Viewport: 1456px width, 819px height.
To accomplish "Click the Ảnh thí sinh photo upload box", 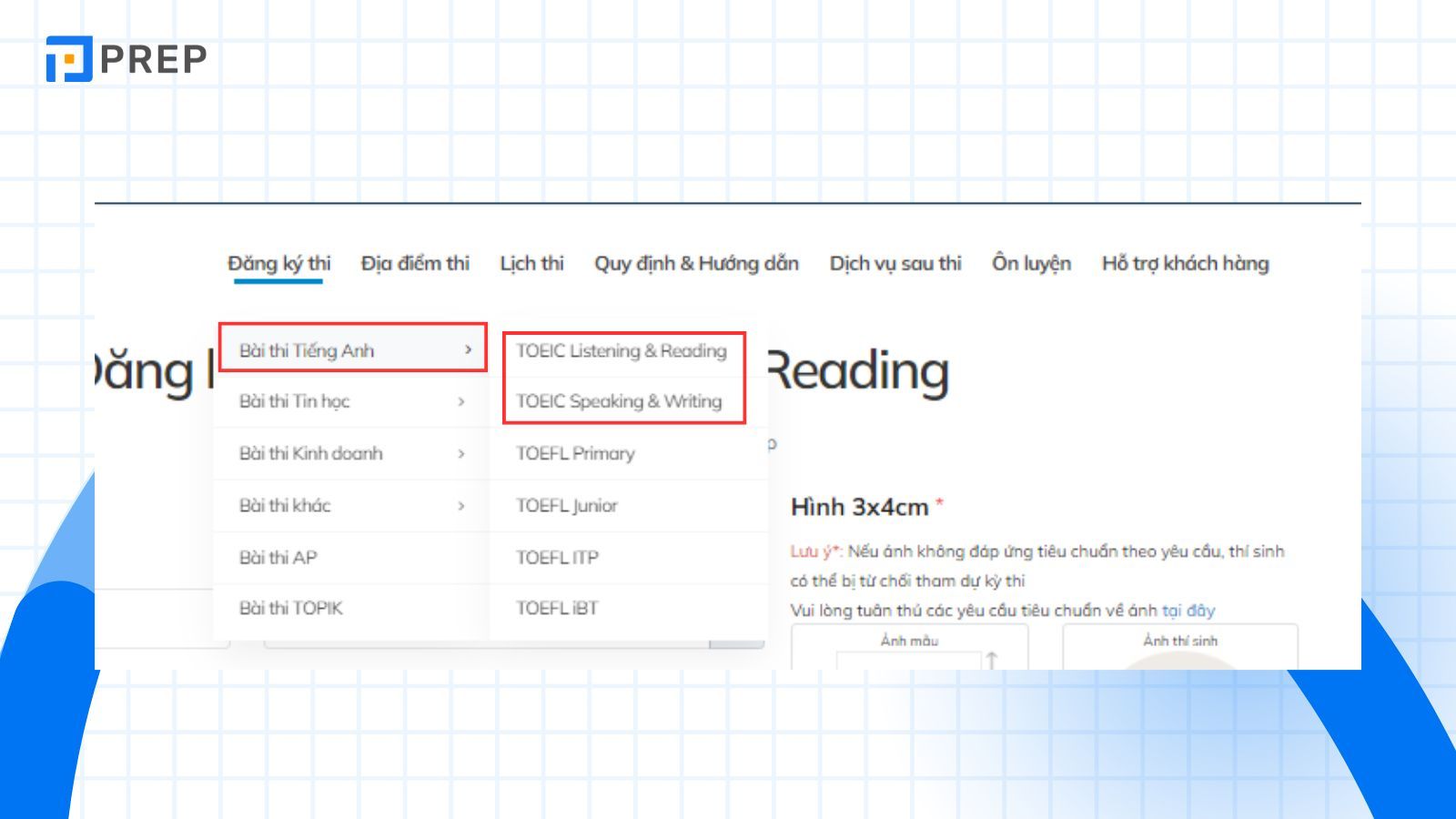I will 1180,647.
